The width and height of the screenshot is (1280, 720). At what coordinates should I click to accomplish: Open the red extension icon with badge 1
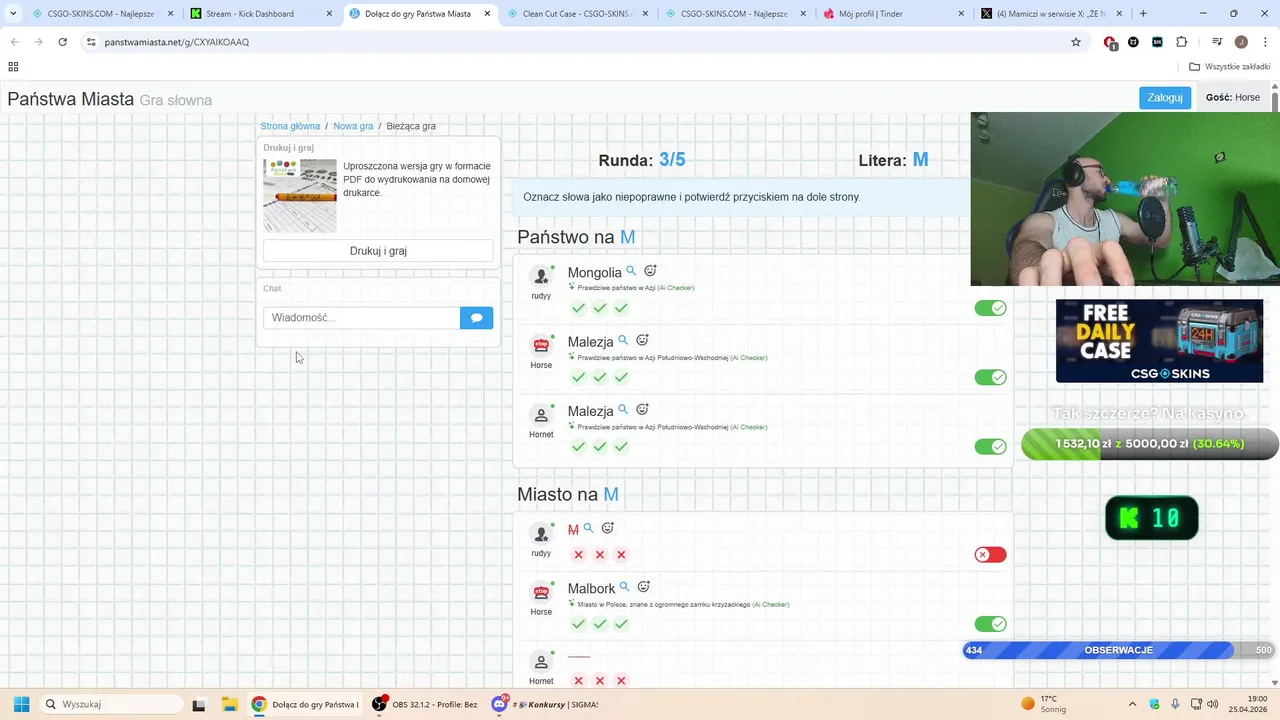tap(1110, 42)
